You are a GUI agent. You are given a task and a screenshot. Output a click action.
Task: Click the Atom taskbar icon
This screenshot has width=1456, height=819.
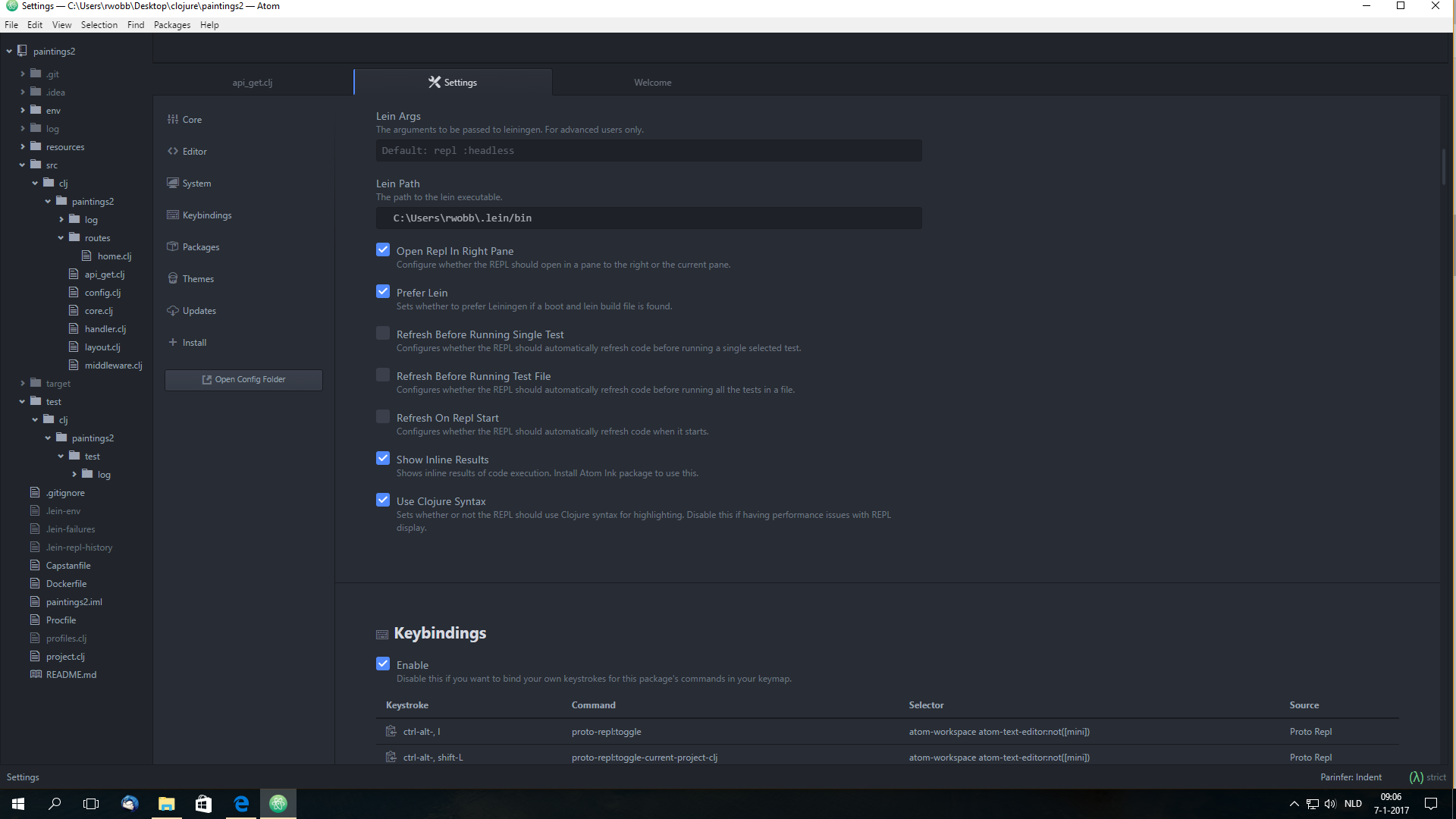tap(278, 804)
